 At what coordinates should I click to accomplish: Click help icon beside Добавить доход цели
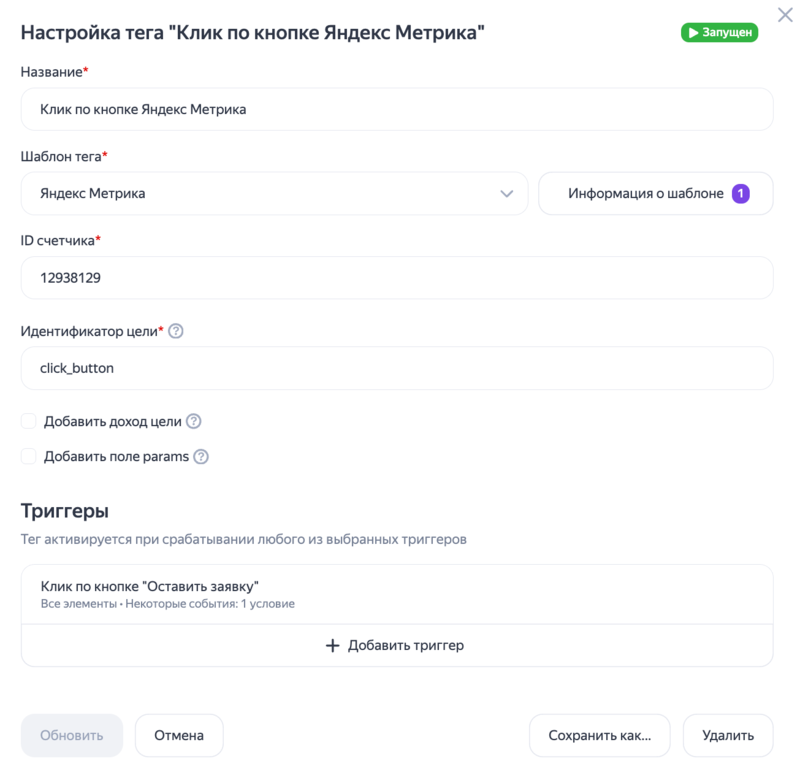(x=194, y=422)
